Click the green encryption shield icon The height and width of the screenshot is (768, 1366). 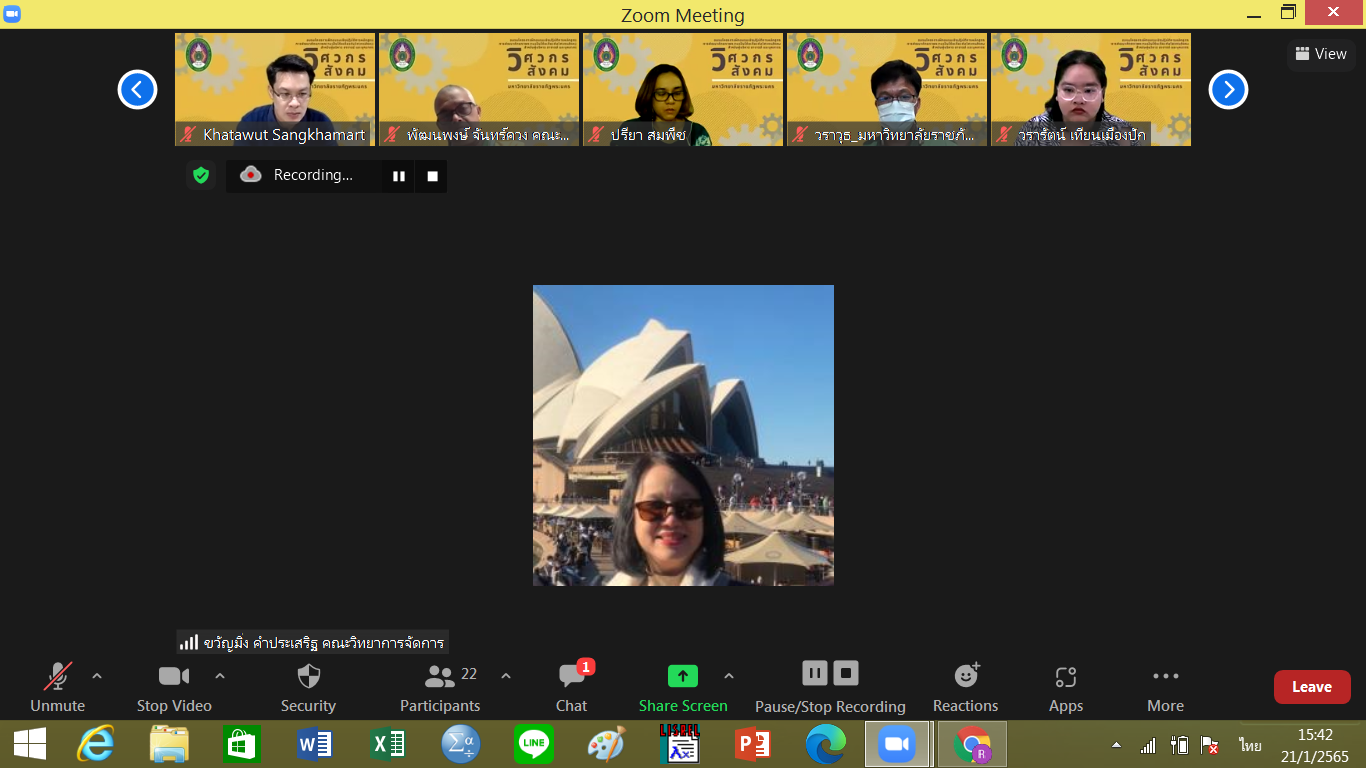coord(201,175)
